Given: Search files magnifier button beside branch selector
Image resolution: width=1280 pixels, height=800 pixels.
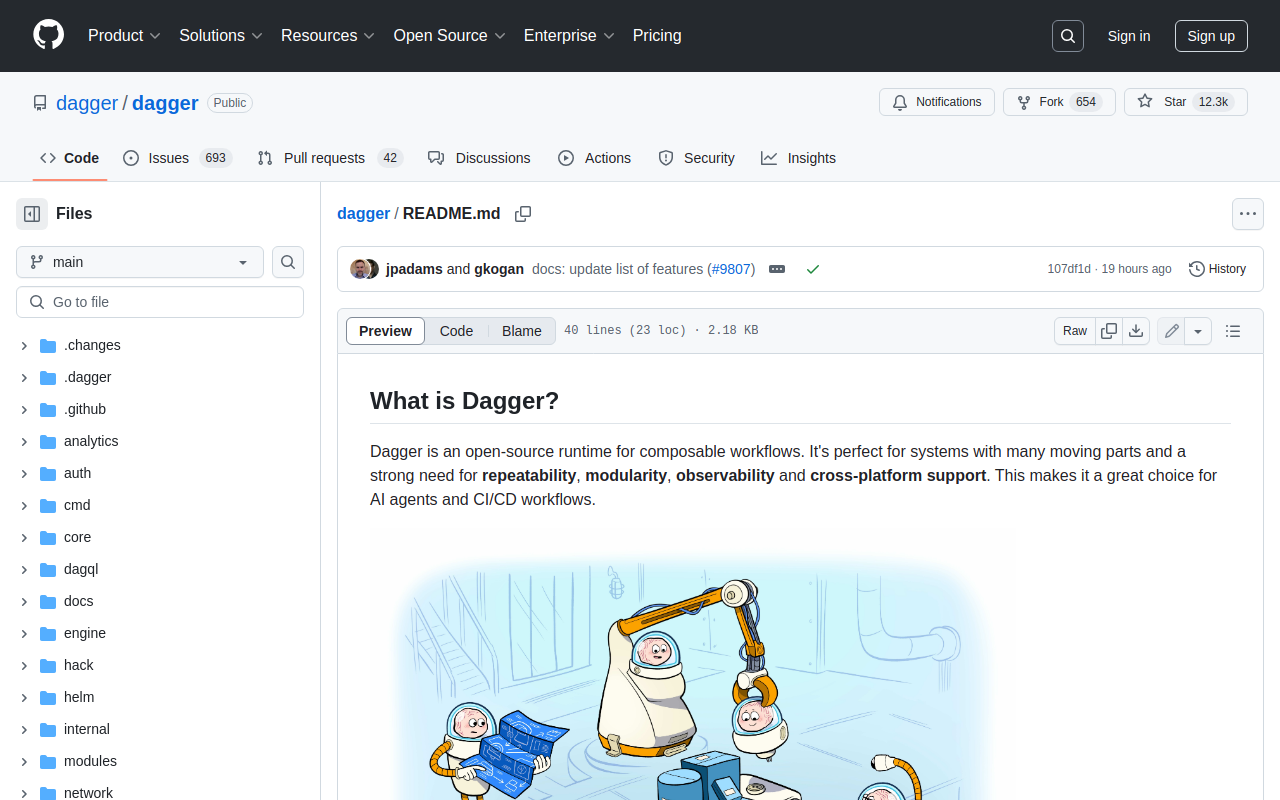Looking at the screenshot, I should click(288, 262).
